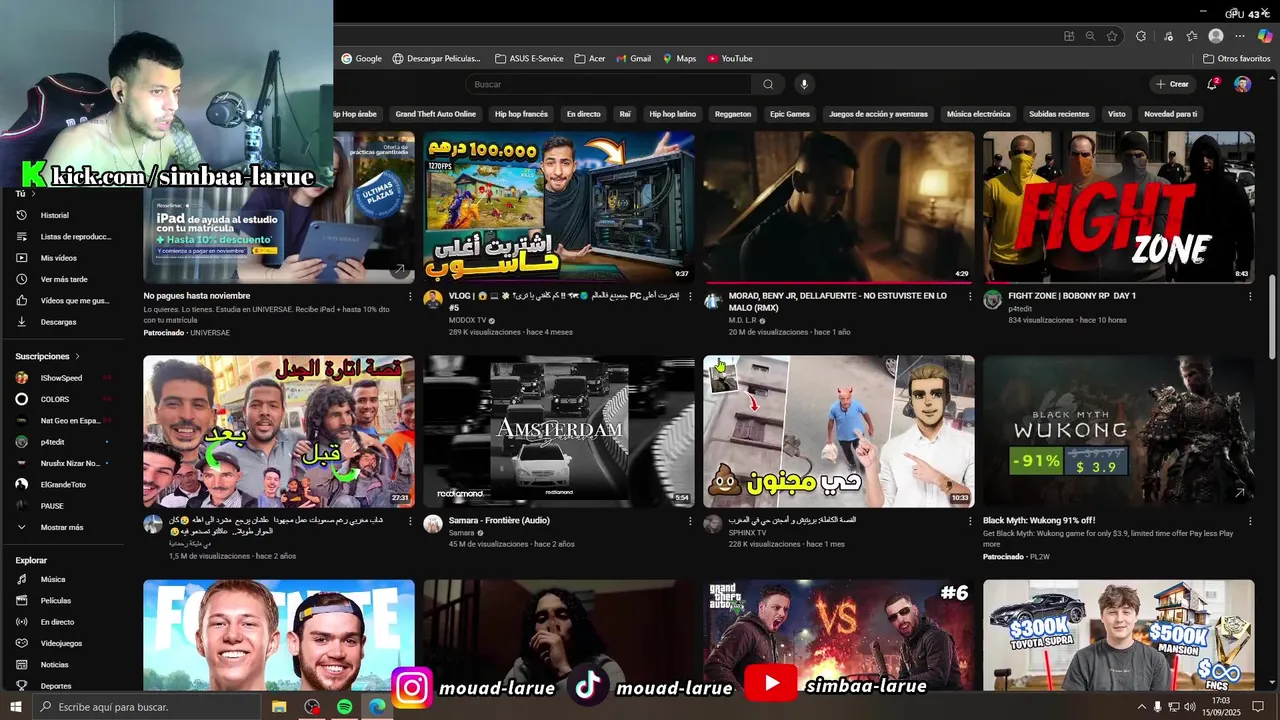Open options menu for Samara Frontière video
Image resolution: width=1280 pixels, height=720 pixels.
pyautogui.click(x=690, y=520)
